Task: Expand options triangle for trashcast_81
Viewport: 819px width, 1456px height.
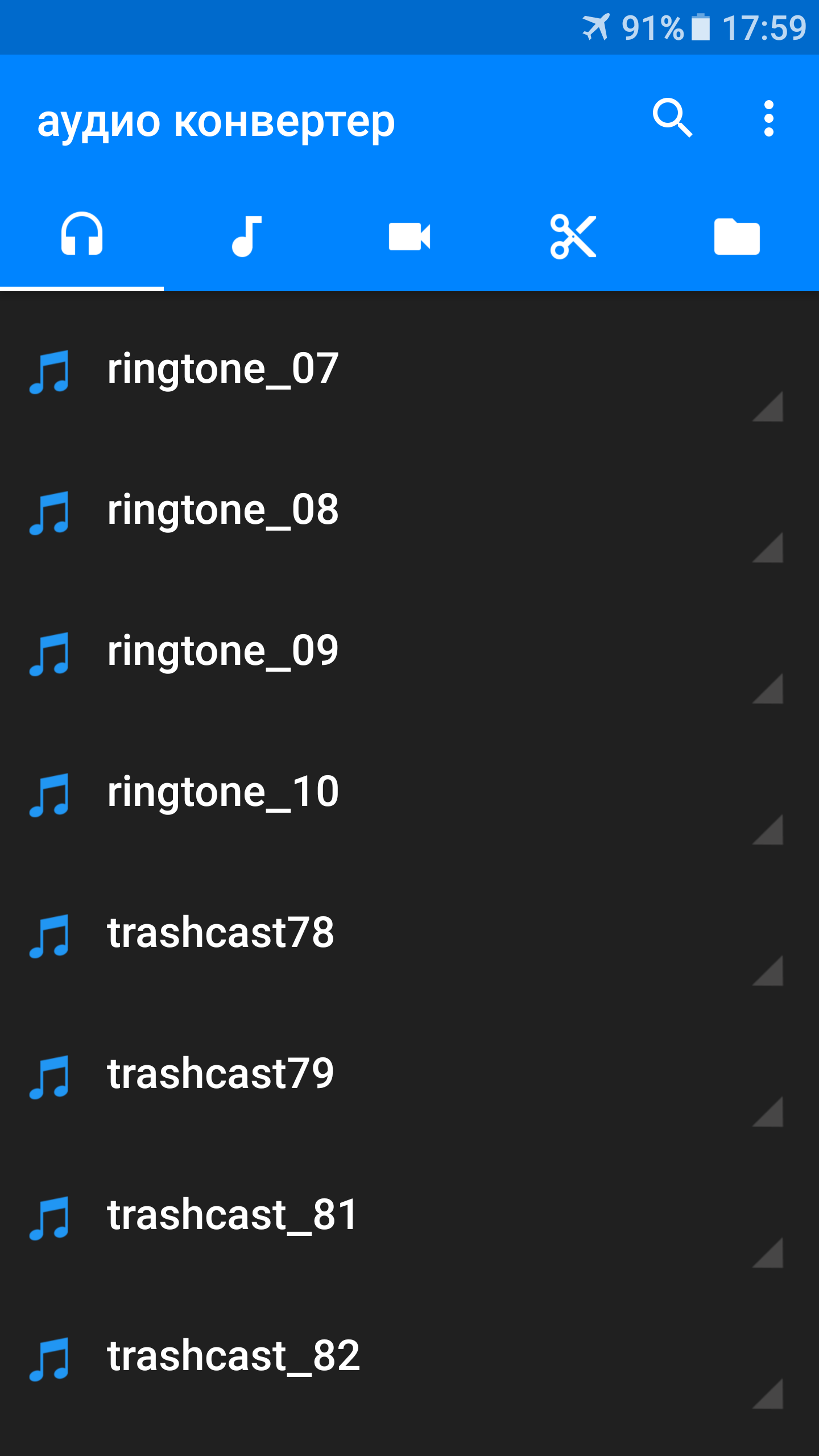Action: click(x=768, y=1252)
